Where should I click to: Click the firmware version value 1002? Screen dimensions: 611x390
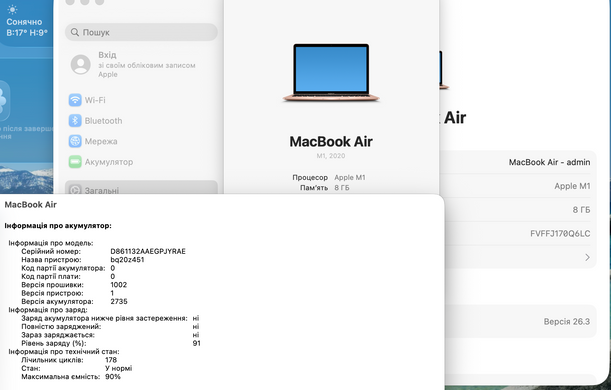118,285
